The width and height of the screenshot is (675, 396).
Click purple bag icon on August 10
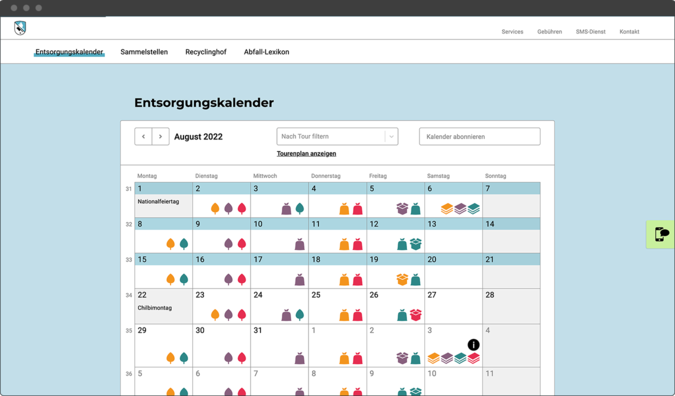300,244
